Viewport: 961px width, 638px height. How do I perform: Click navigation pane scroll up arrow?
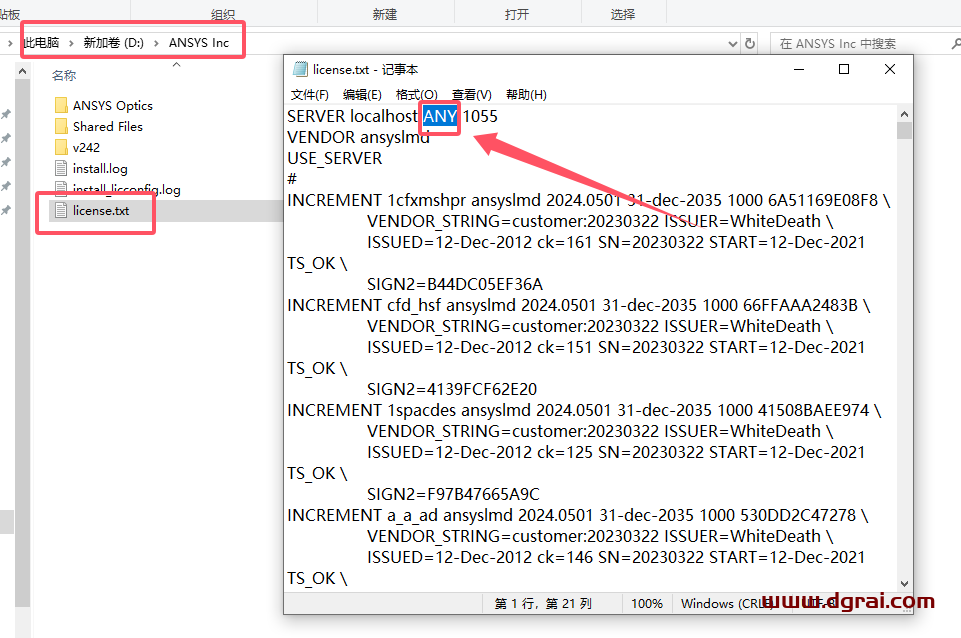[x=22, y=72]
